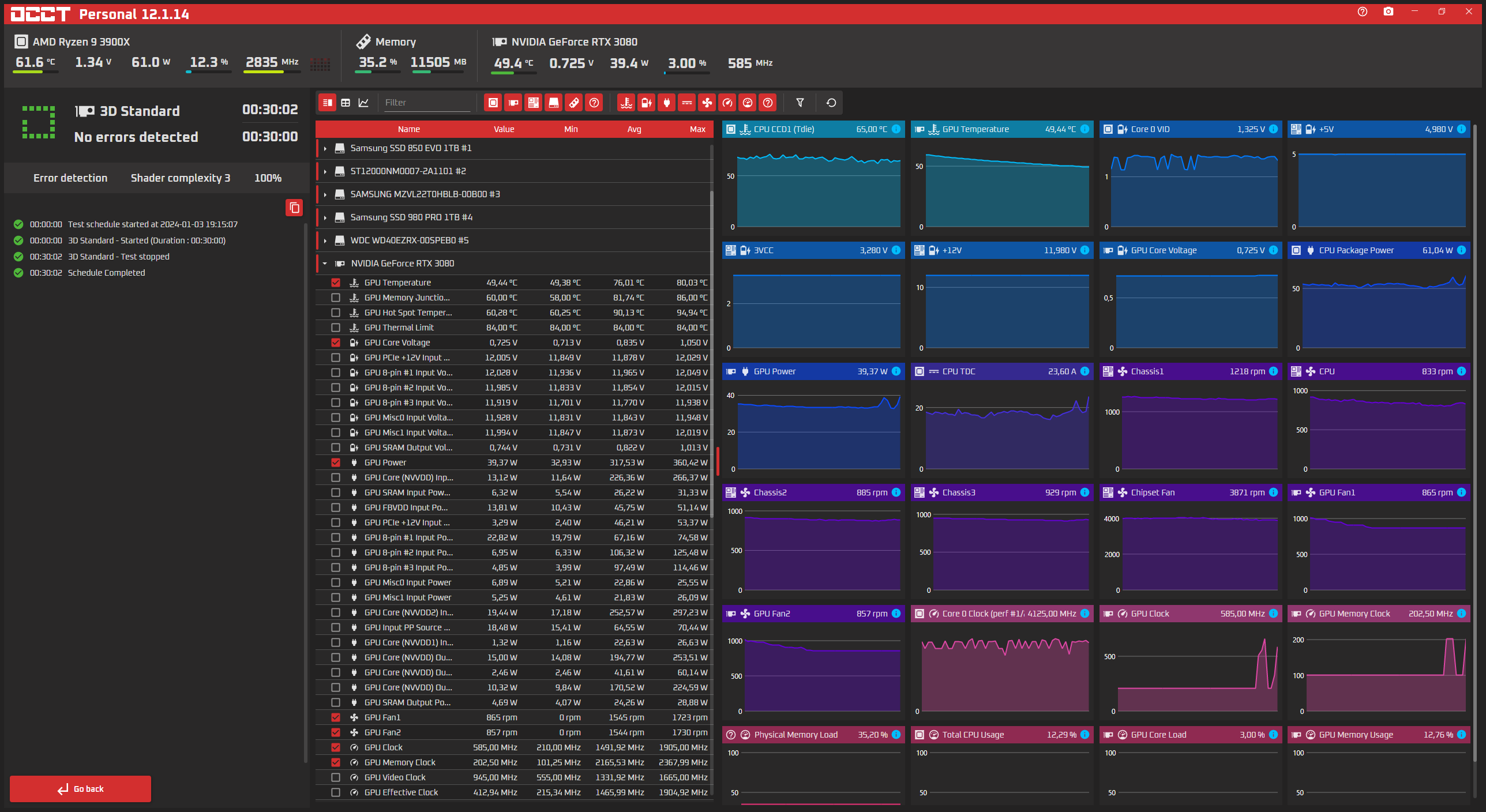Toggle the temperature sensor type filter

[626, 103]
